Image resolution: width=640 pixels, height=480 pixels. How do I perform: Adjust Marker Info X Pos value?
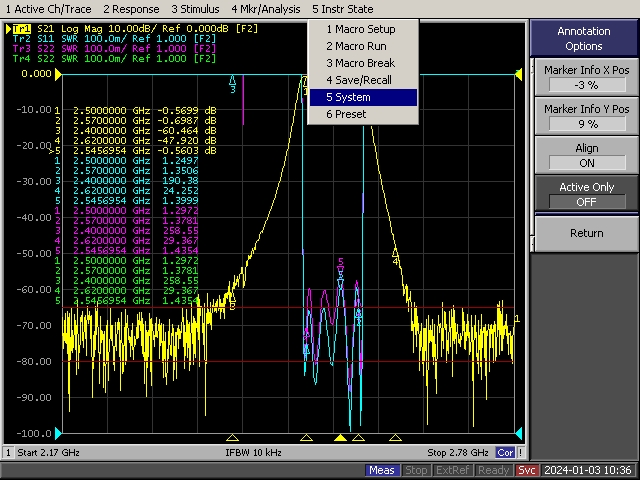coord(586,77)
